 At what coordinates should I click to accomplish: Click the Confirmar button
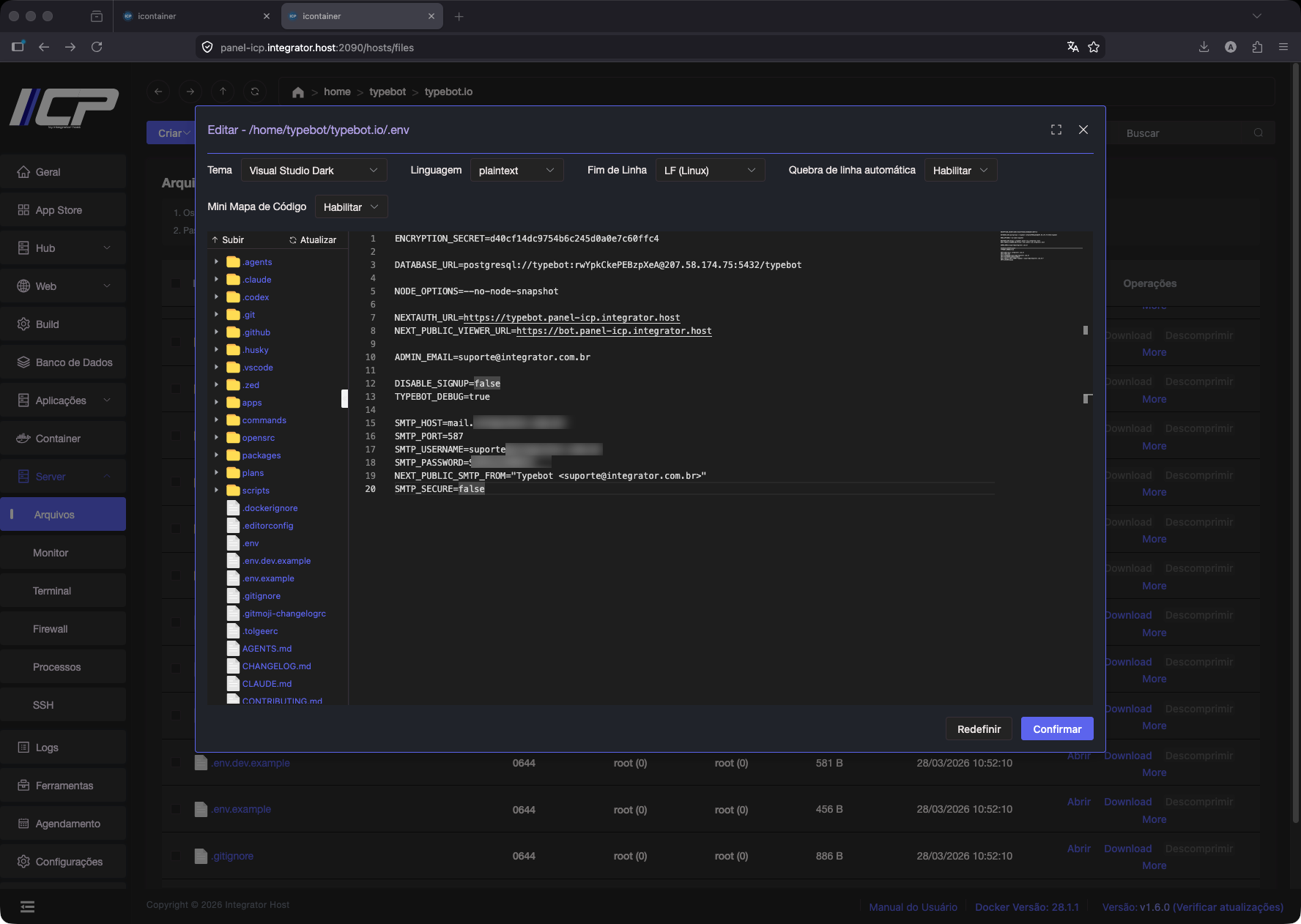point(1056,729)
